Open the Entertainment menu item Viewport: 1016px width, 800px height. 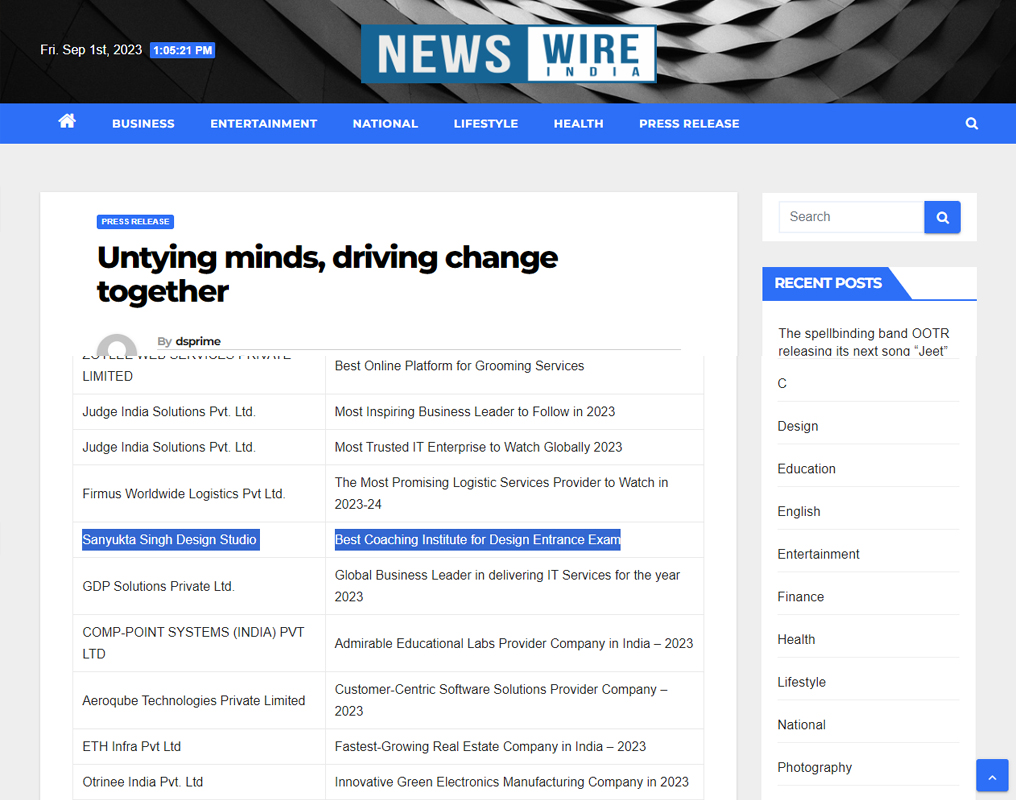tap(264, 124)
